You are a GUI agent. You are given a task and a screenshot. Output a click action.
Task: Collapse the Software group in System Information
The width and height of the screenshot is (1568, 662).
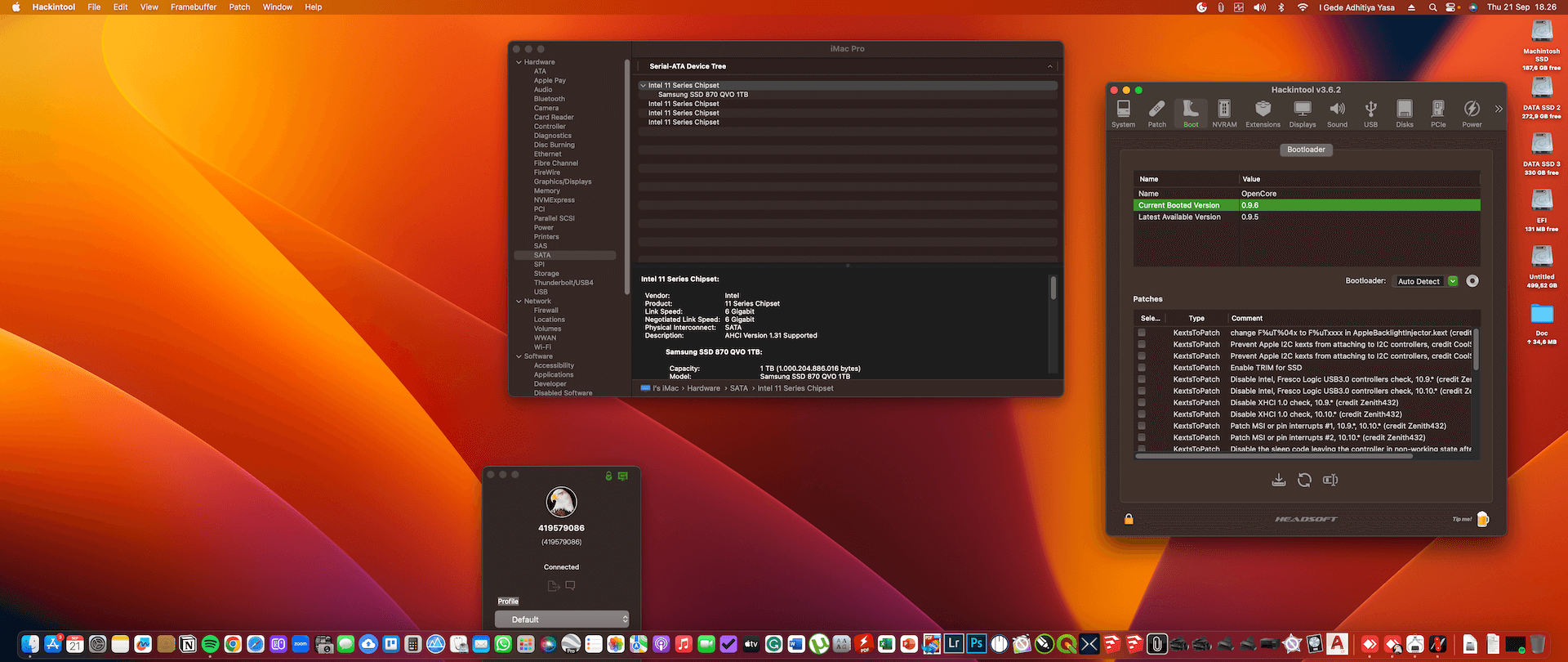tap(519, 356)
